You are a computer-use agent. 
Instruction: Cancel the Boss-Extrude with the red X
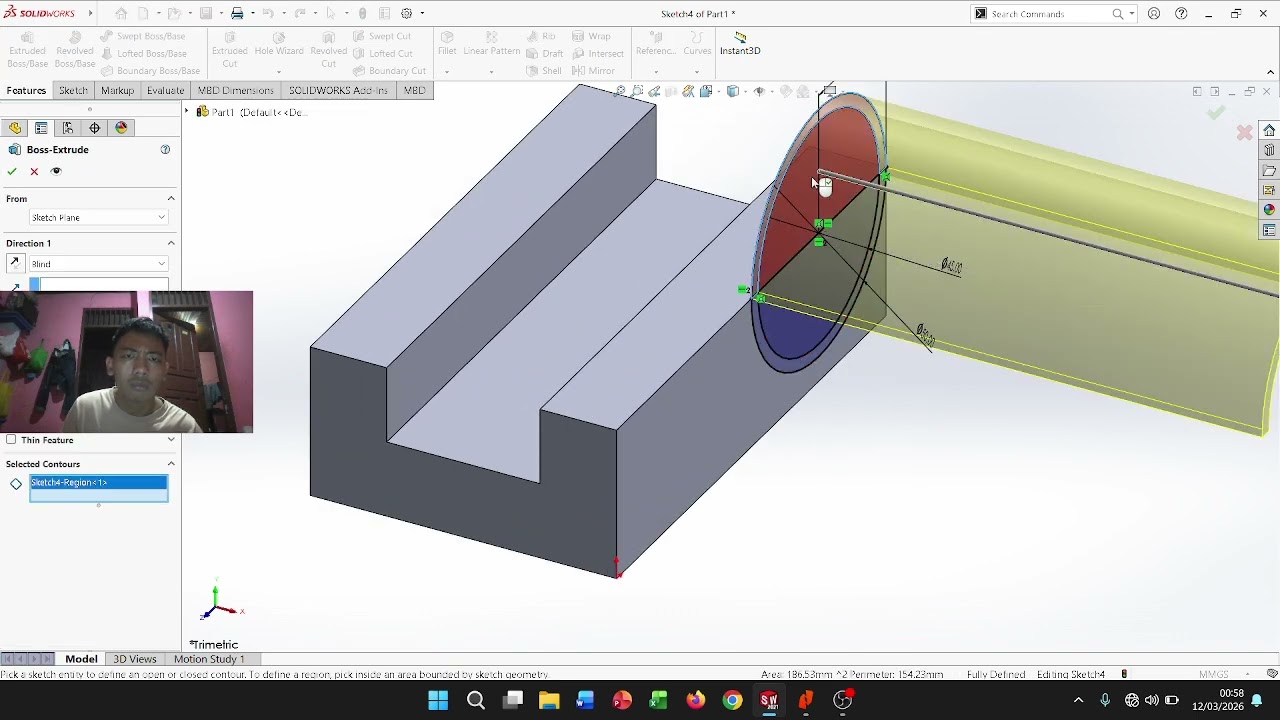click(34, 171)
